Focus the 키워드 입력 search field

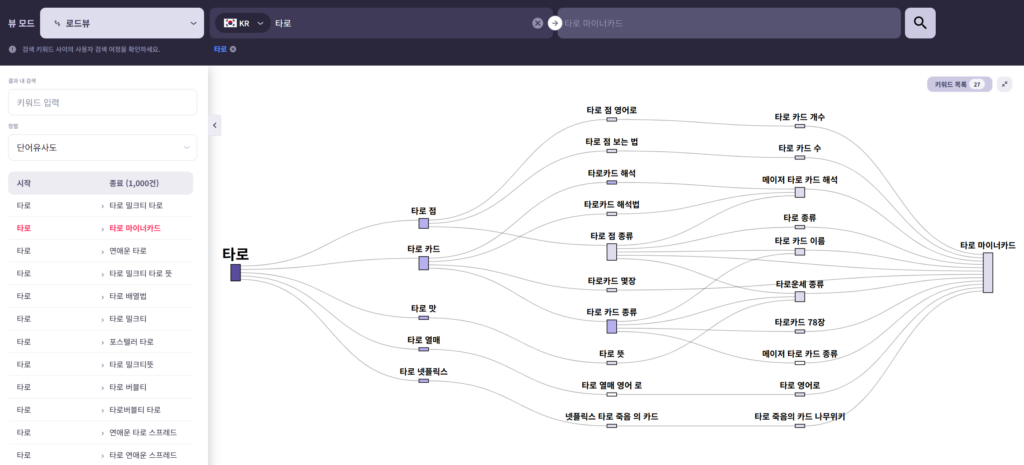pyautogui.click(x=102, y=102)
